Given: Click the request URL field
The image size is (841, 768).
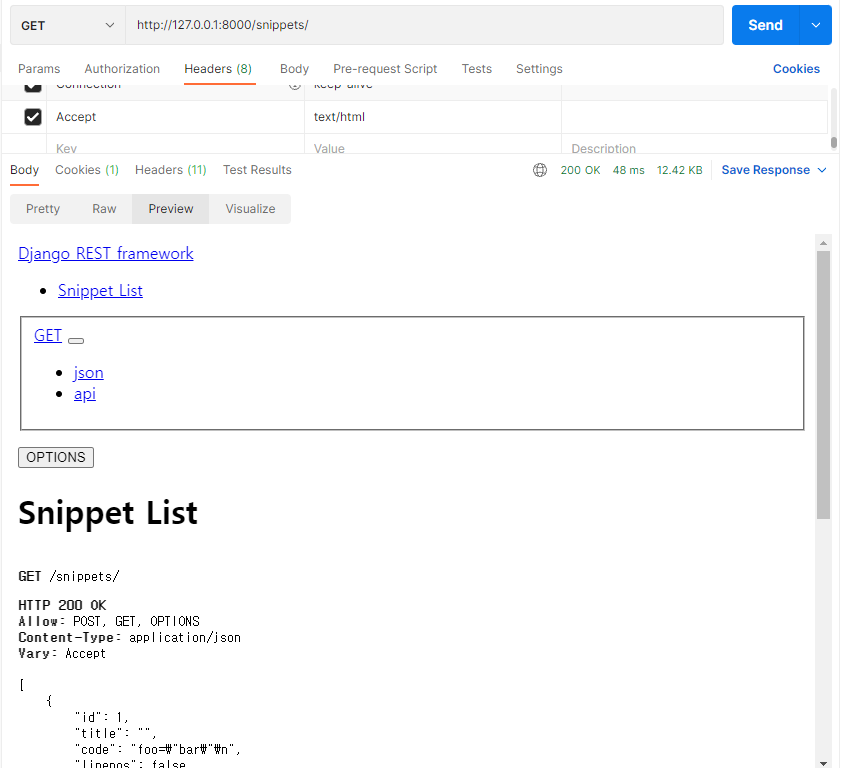Looking at the screenshot, I should click(x=424, y=25).
